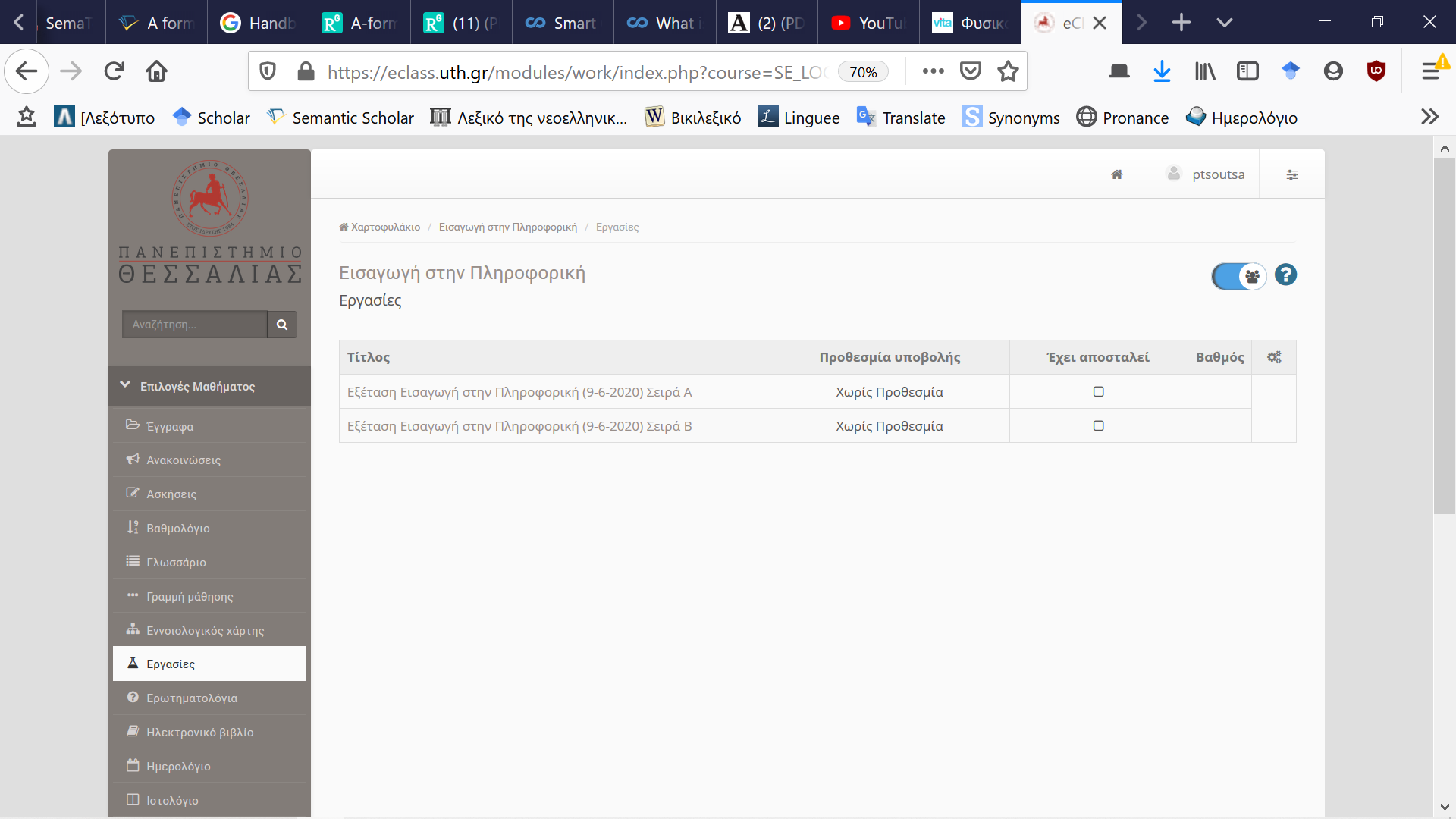Close the current eClass tab
This screenshot has height=819, width=1456.
(1100, 23)
